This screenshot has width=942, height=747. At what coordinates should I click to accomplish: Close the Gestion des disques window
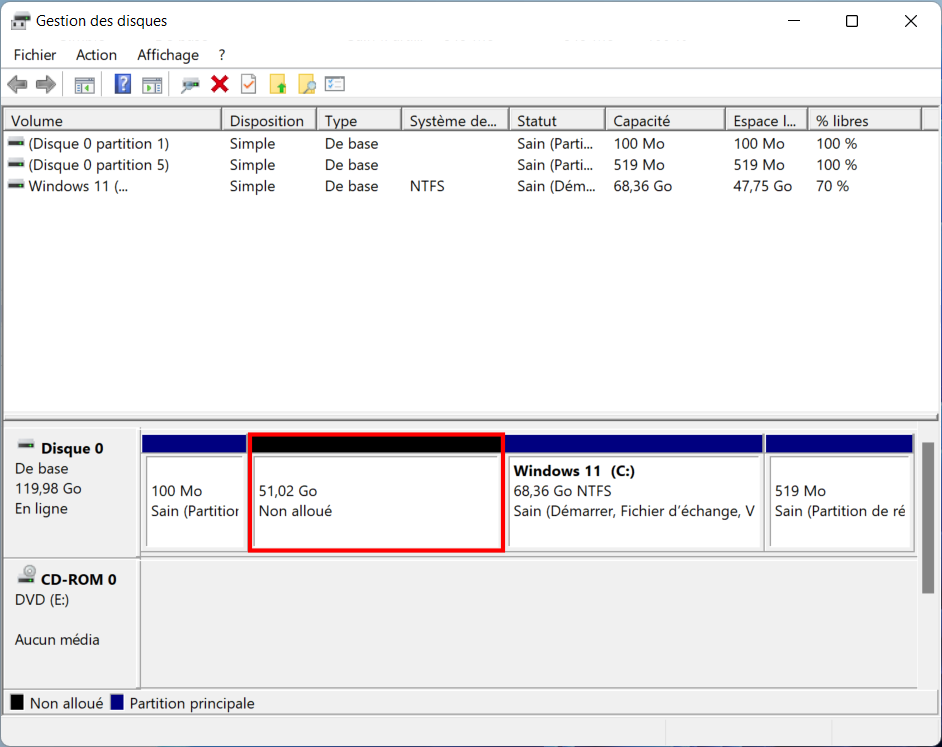pyautogui.click(x=911, y=21)
